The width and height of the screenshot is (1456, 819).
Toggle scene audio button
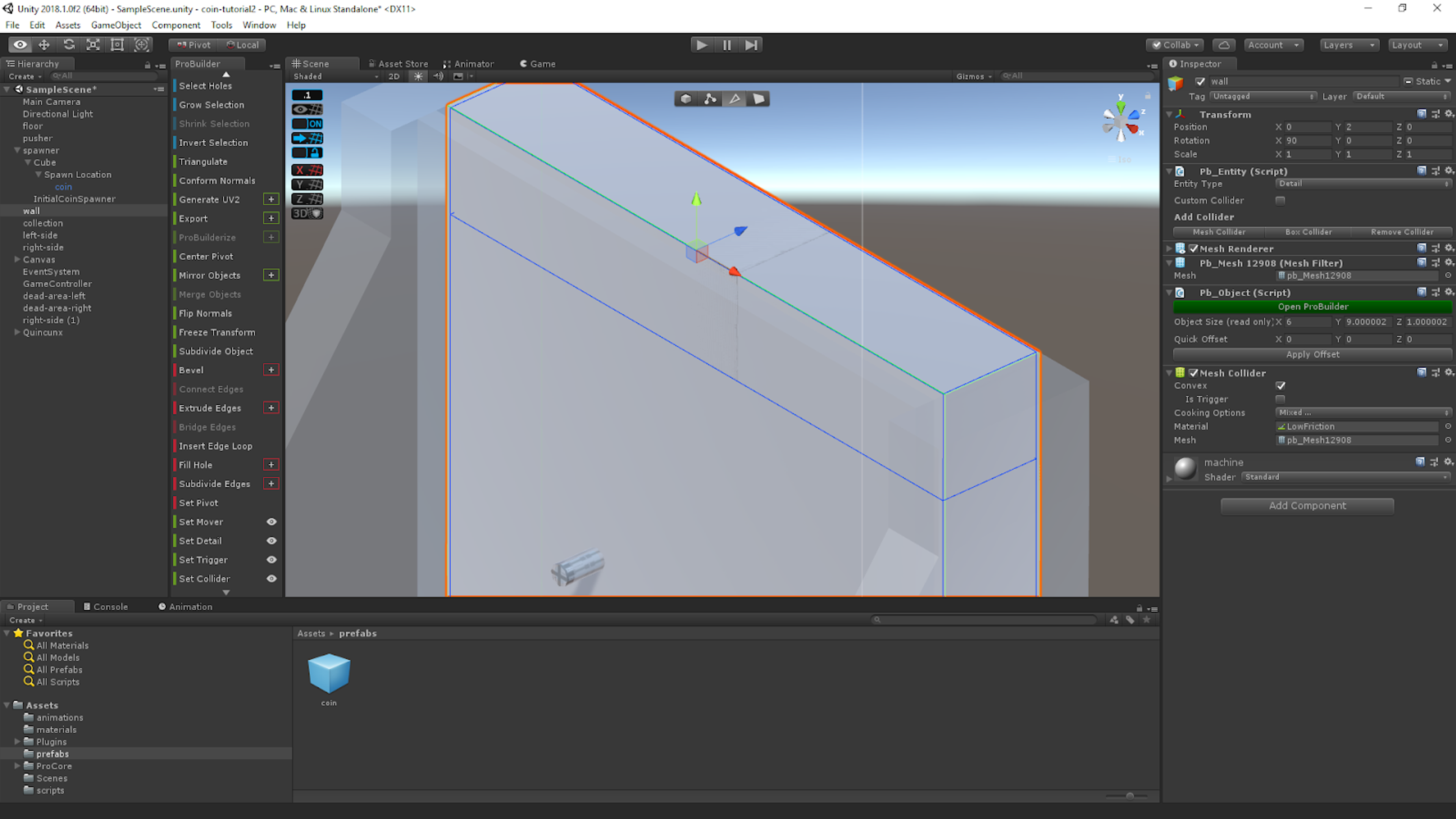[438, 76]
